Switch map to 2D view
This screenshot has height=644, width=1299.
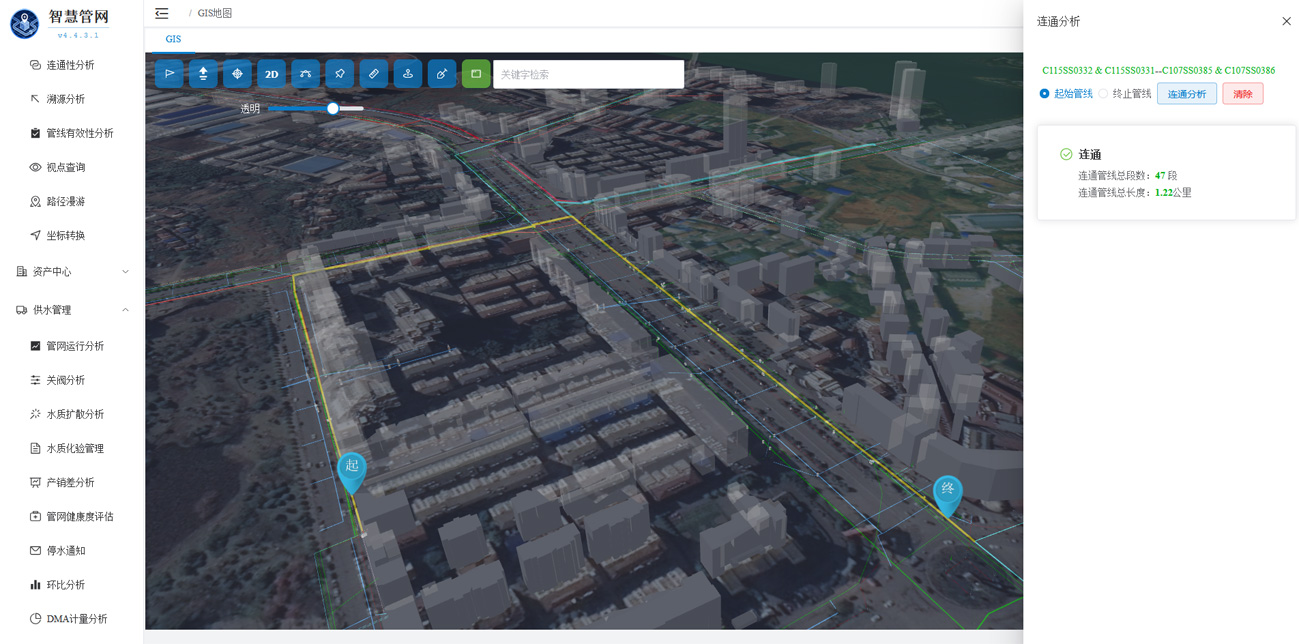tap(271, 74)
